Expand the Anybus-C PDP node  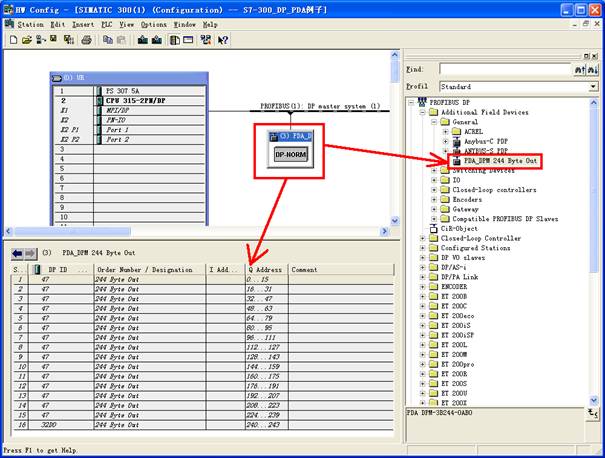pyautogui.click(x=446, y=141)
